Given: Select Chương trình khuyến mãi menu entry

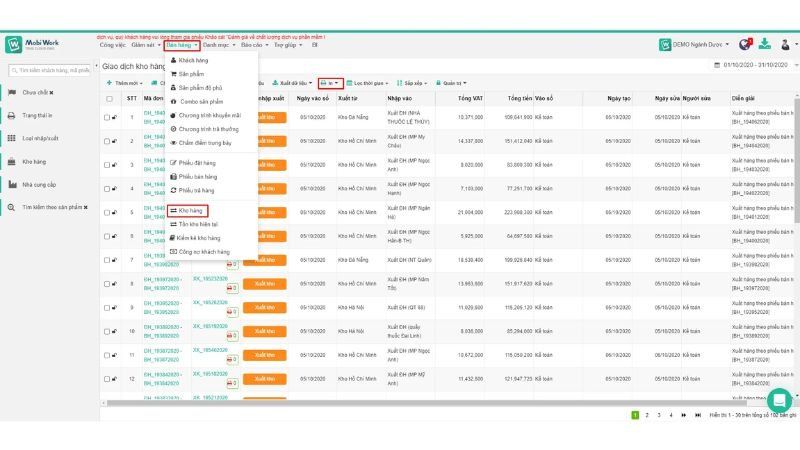Looking at the screenshot, I should (x=211, y=116).
